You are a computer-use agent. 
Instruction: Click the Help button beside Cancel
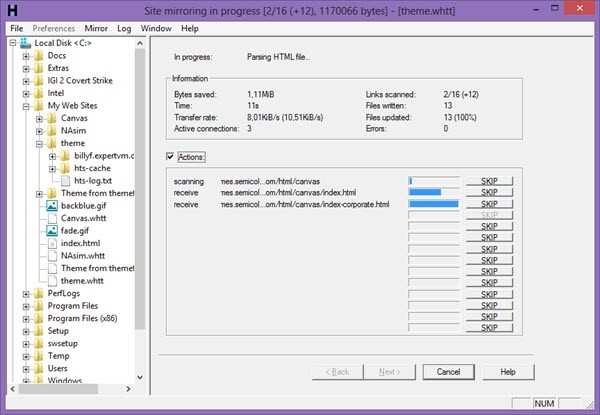508,371
